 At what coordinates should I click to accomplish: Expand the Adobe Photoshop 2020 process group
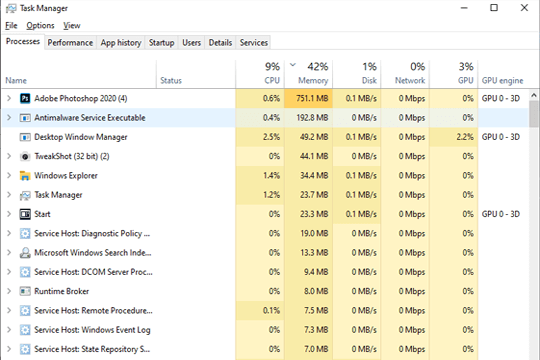[x=9, y=99]
